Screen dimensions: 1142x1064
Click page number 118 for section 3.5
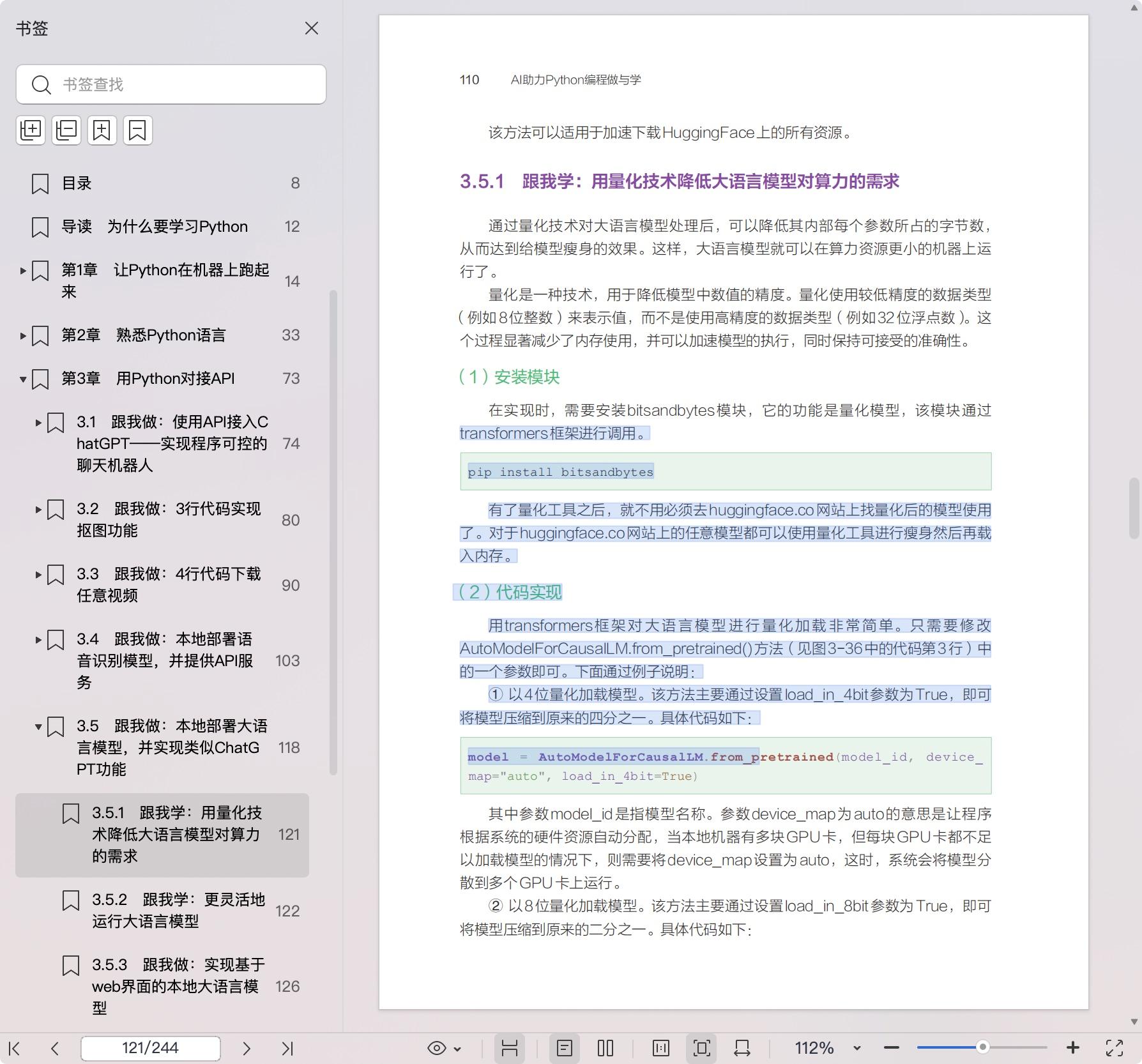pos(289,748)
